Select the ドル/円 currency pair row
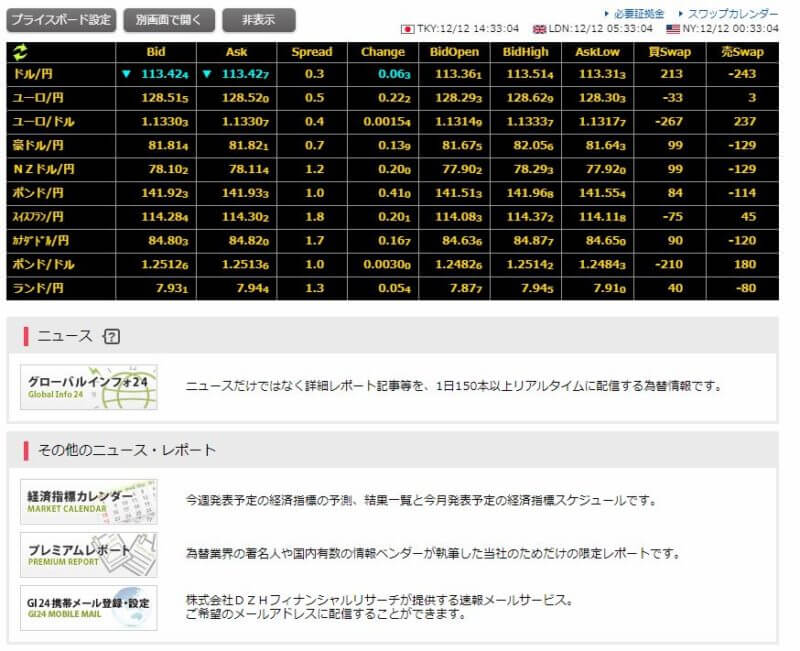Image resolution: width=800 pixels, height=651 pixels. tap(392, 74)
